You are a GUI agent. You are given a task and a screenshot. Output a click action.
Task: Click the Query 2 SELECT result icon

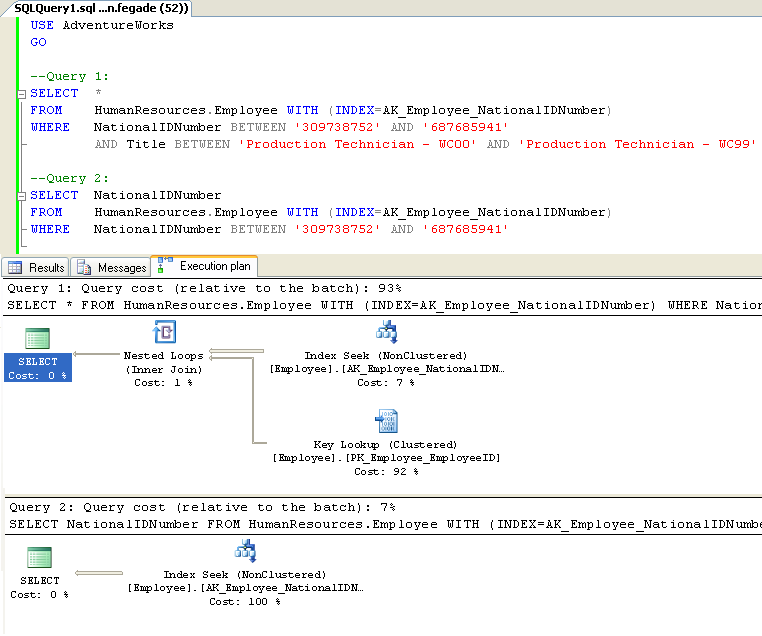[x=39, y=557]
